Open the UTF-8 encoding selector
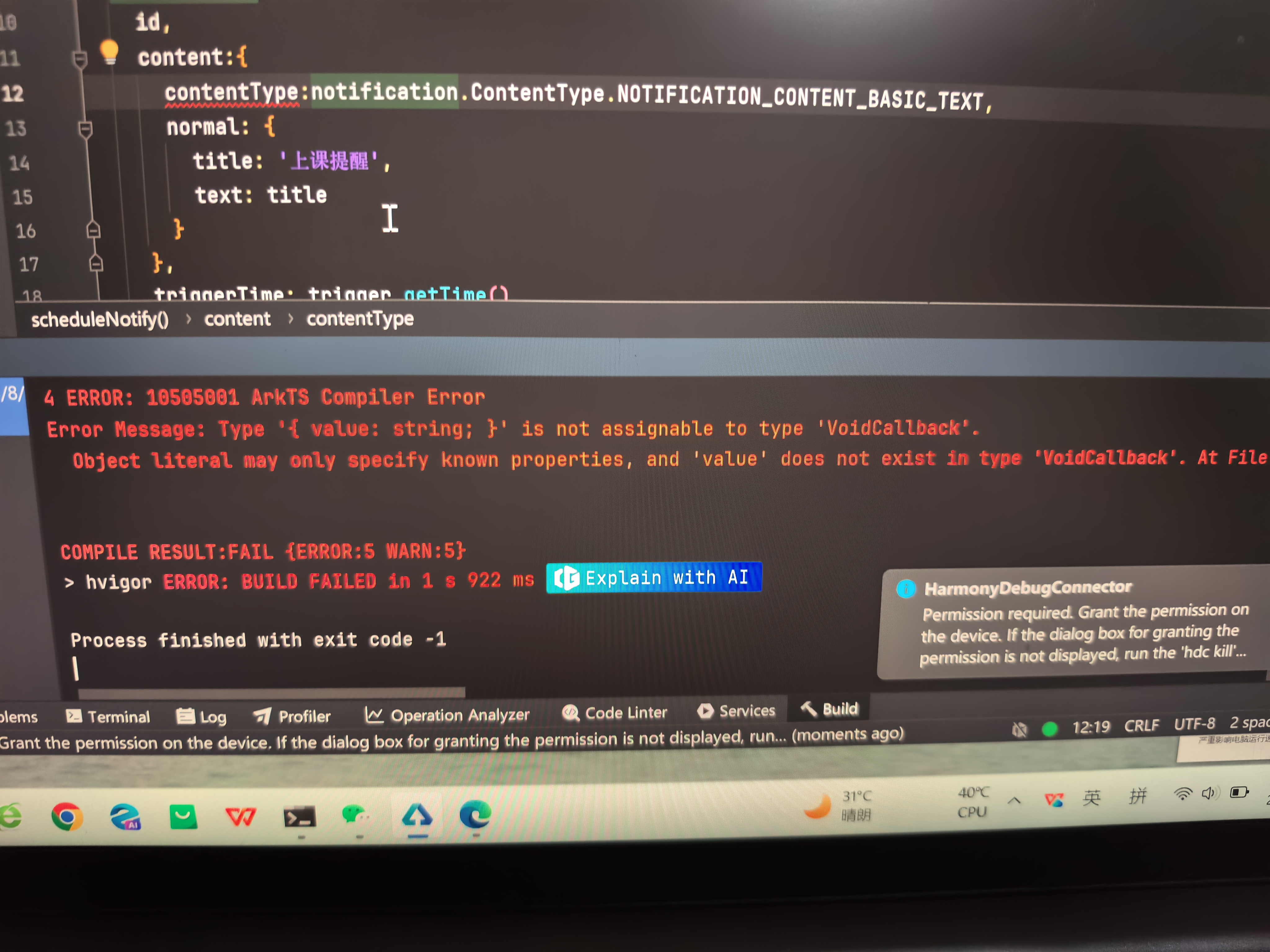 (1194, 724)
